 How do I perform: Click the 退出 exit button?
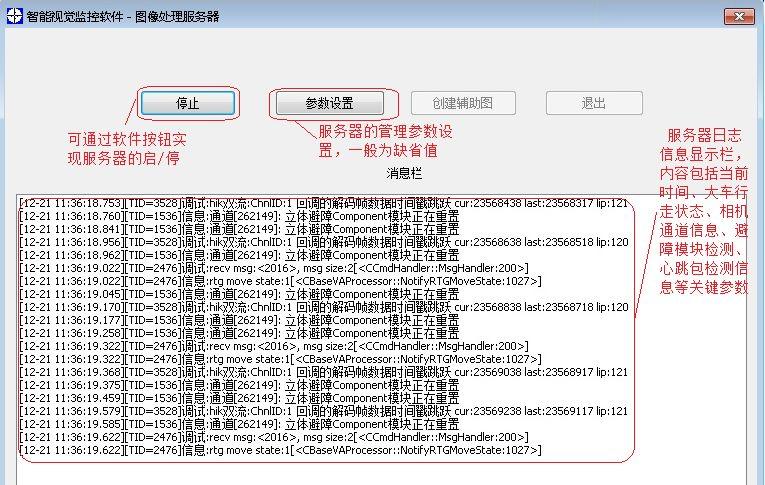[594, 103]
